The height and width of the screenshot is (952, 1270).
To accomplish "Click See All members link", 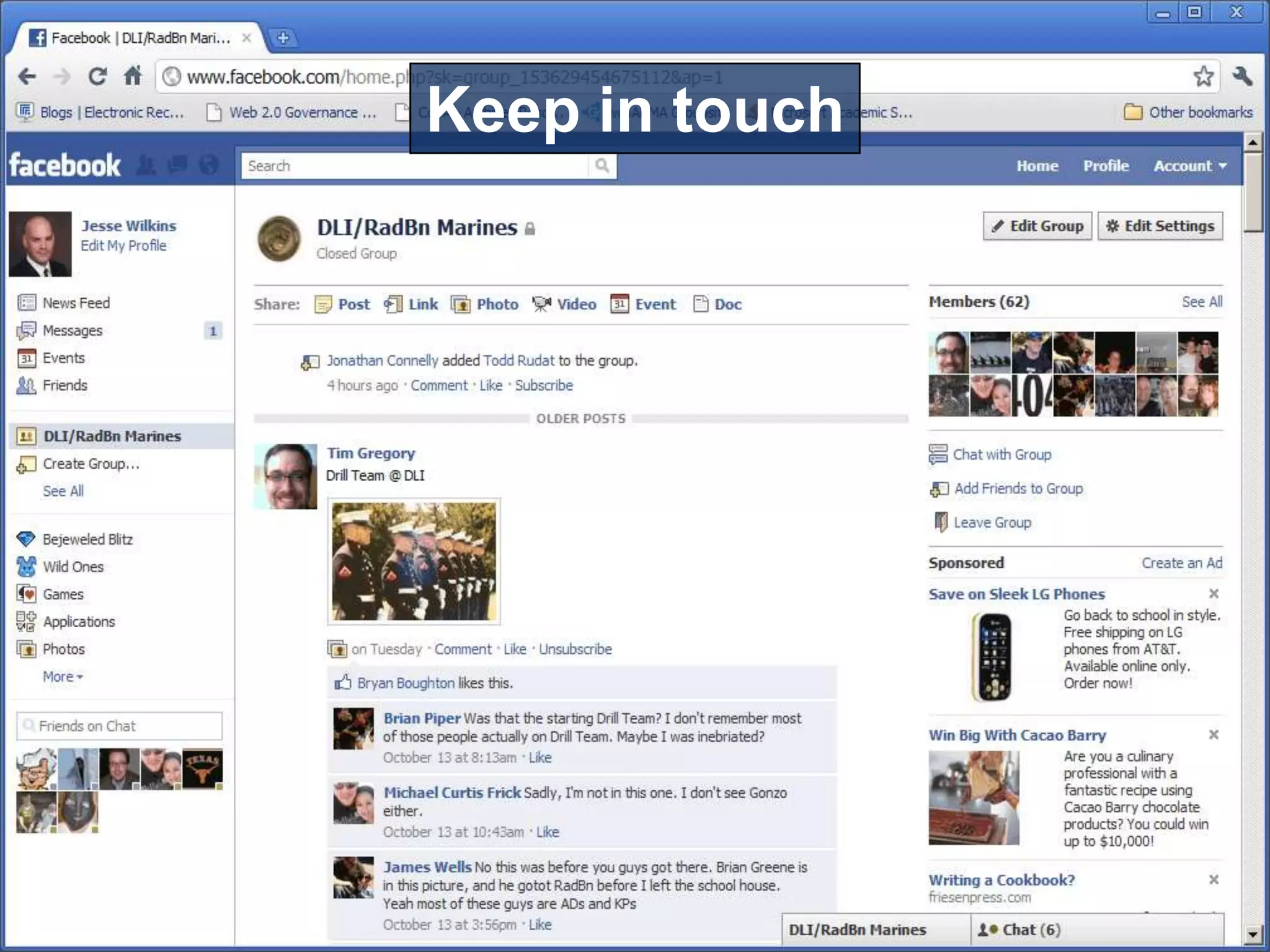I will [x=1202, y=302].
